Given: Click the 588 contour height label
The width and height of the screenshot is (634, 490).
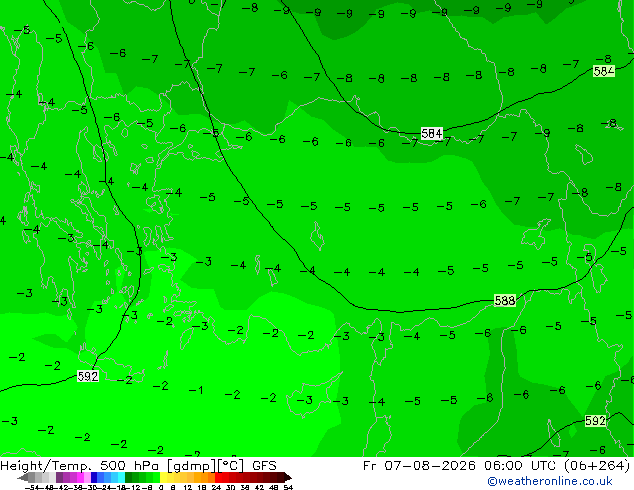Looking at the screenshot, I should point(505,301).
